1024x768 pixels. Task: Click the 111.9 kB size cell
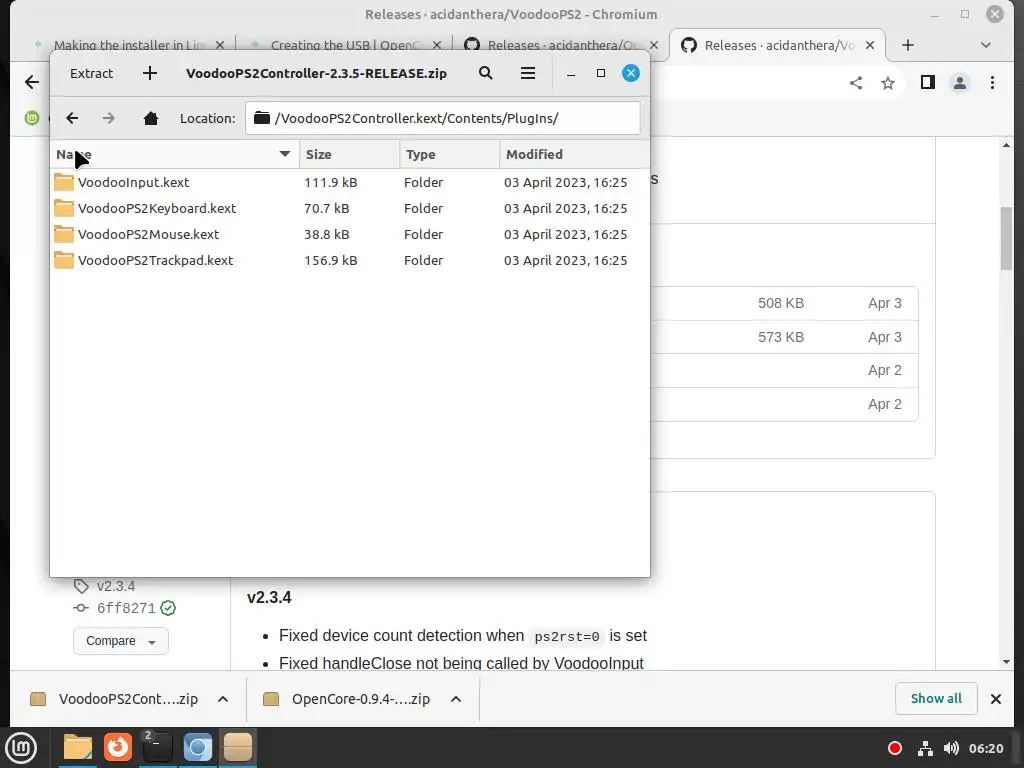click(x=330, y=182)
